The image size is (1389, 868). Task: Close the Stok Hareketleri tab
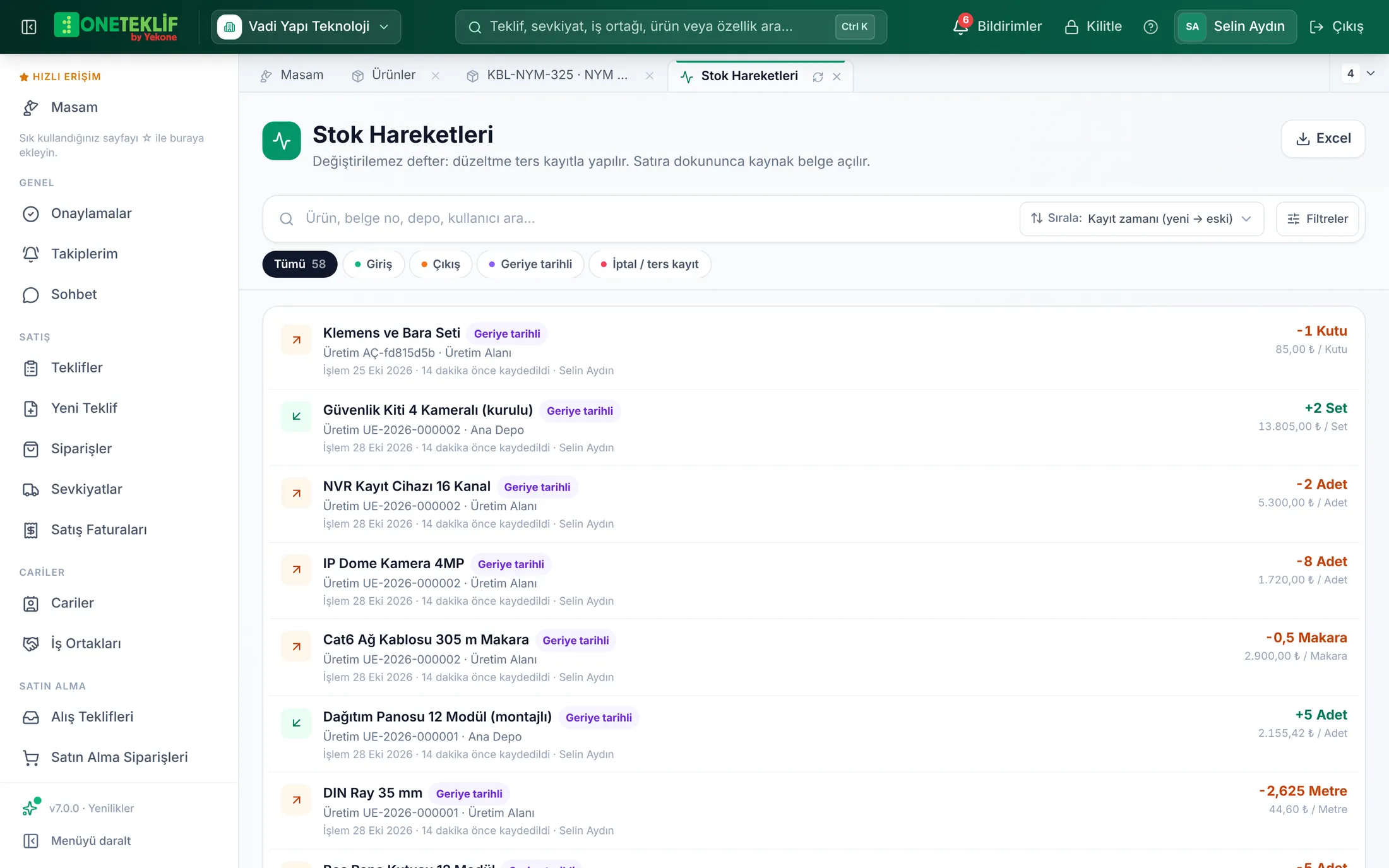837,76
